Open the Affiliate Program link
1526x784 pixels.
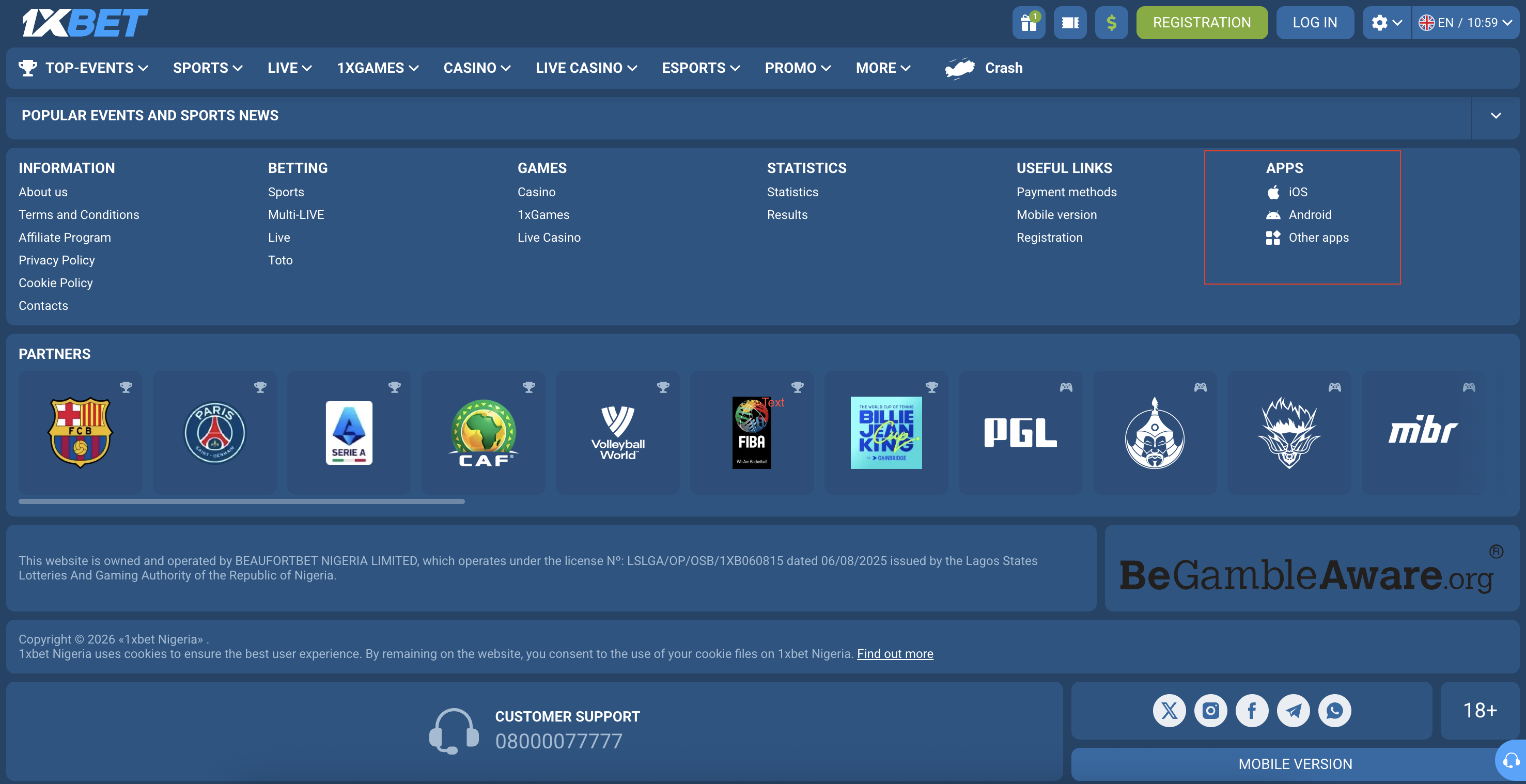(x=65, y=238)
